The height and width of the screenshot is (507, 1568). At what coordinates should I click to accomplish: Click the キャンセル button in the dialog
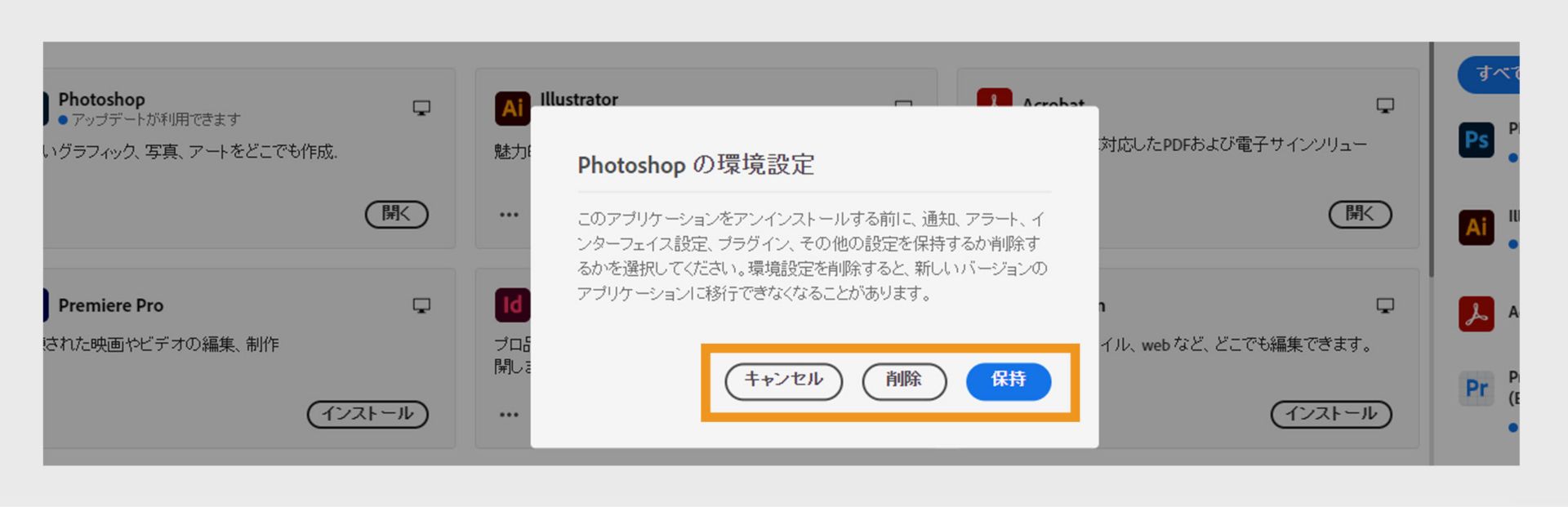tap(783, 381)
